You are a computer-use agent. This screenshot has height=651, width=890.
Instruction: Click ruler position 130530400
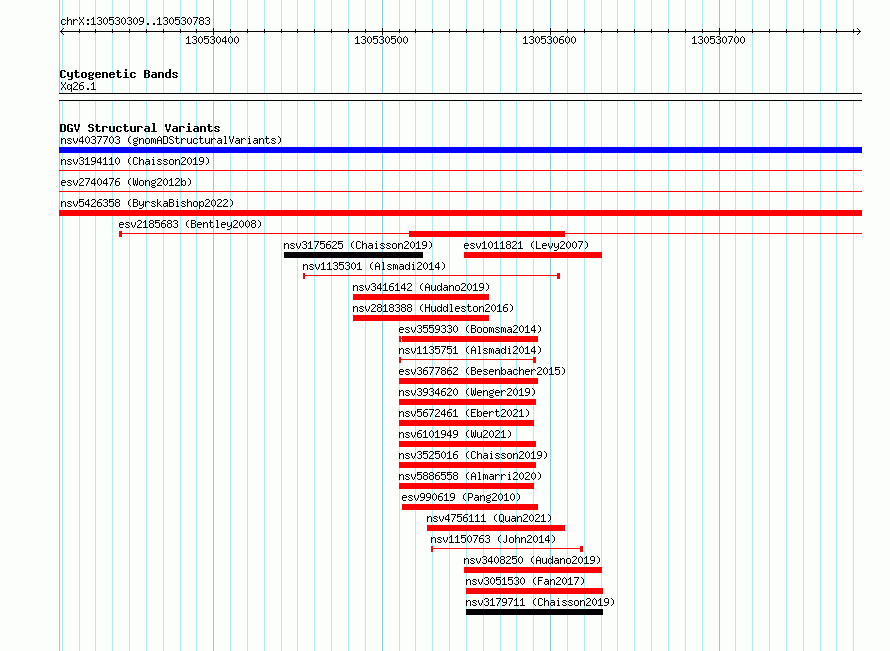click(x=212, y=40)
